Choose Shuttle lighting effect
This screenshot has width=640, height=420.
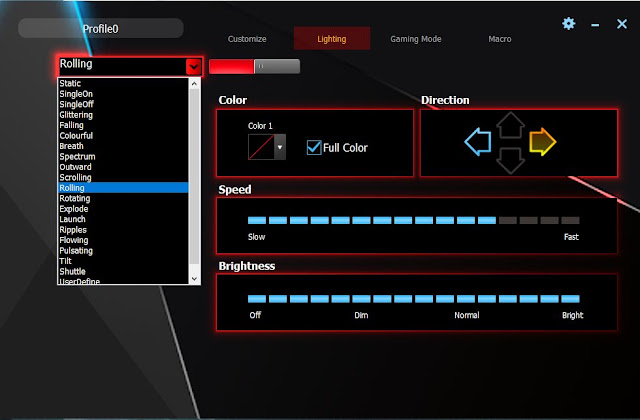click(x=123, y=271)
